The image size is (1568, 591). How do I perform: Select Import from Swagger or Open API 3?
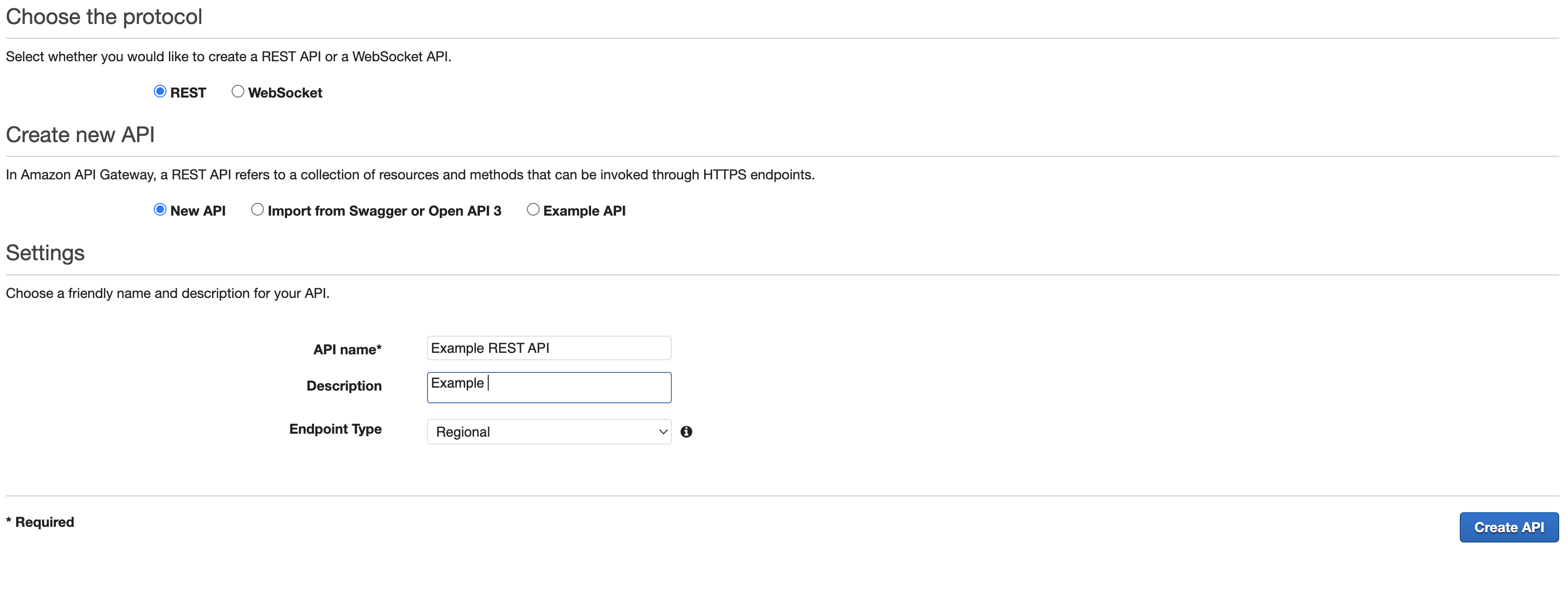coord(257,210)
